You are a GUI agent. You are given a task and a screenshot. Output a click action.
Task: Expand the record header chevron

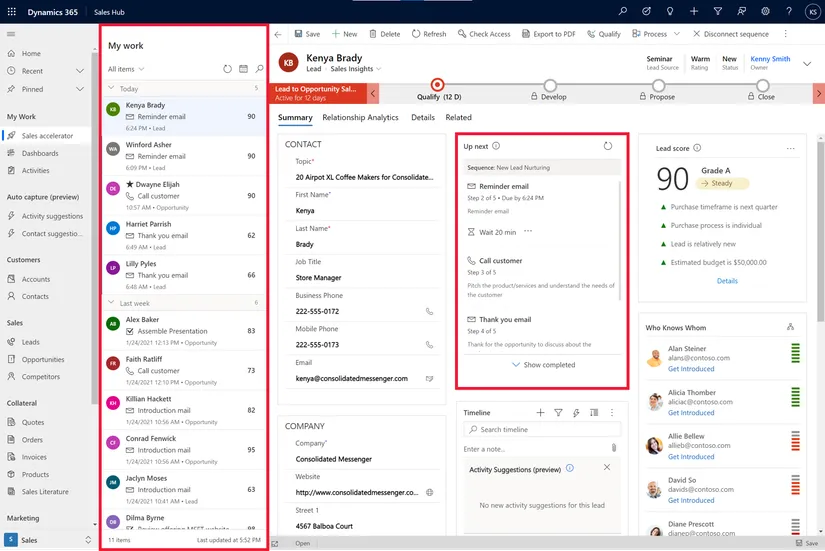[x=807, y=64]
